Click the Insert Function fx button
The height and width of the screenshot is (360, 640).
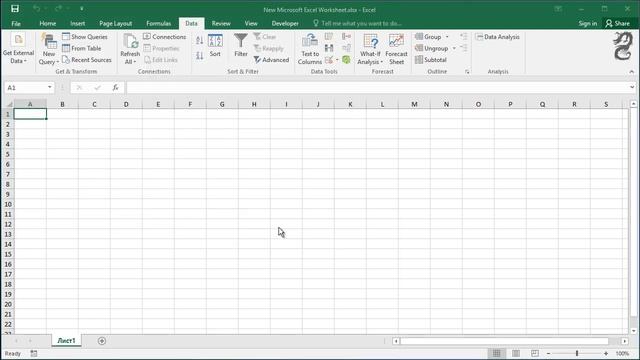click(x=116, y=87)
